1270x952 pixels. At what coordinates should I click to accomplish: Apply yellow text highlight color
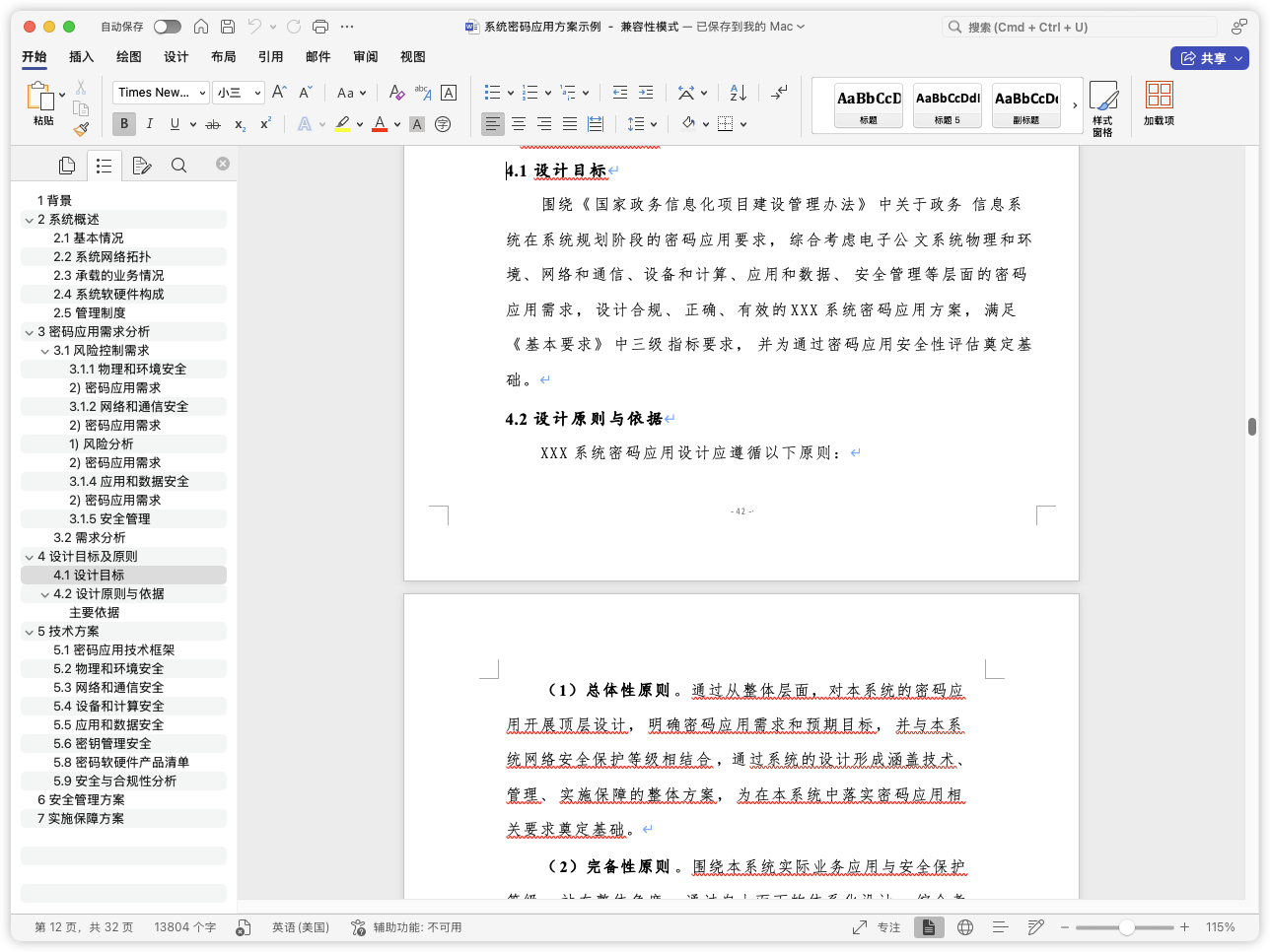[343, 123]
